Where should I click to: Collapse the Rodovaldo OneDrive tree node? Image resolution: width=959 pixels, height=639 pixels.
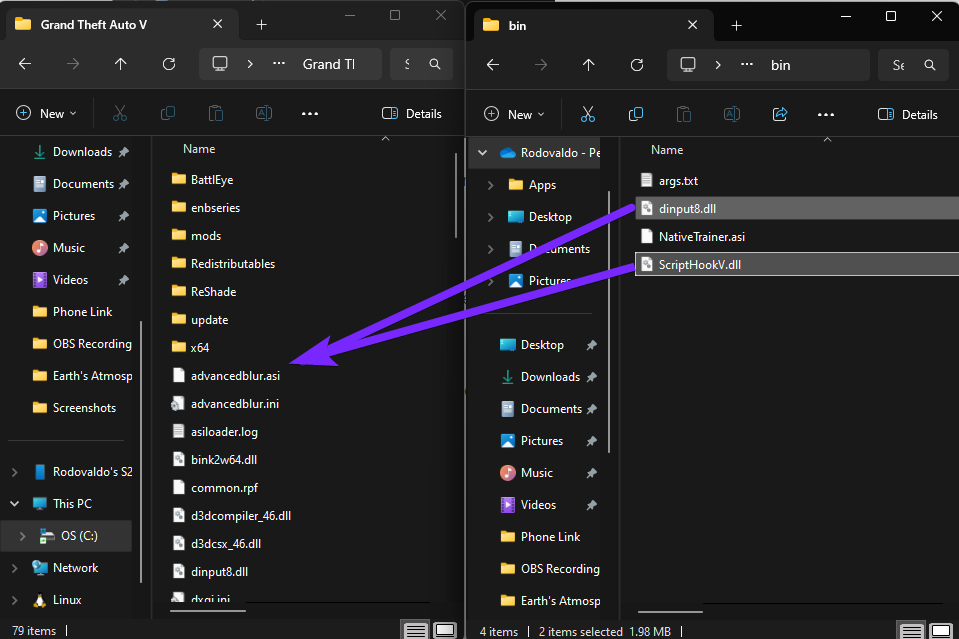click(483, 153)
